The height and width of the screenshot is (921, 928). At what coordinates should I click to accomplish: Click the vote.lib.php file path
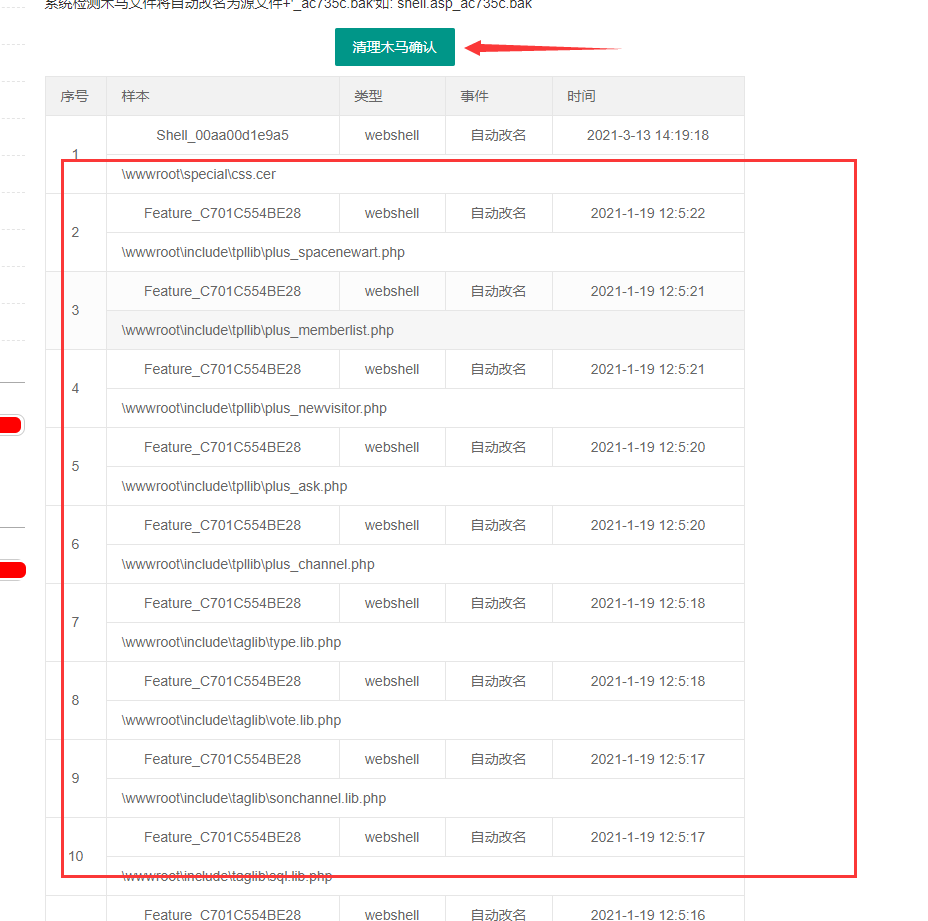pos(231,720)
